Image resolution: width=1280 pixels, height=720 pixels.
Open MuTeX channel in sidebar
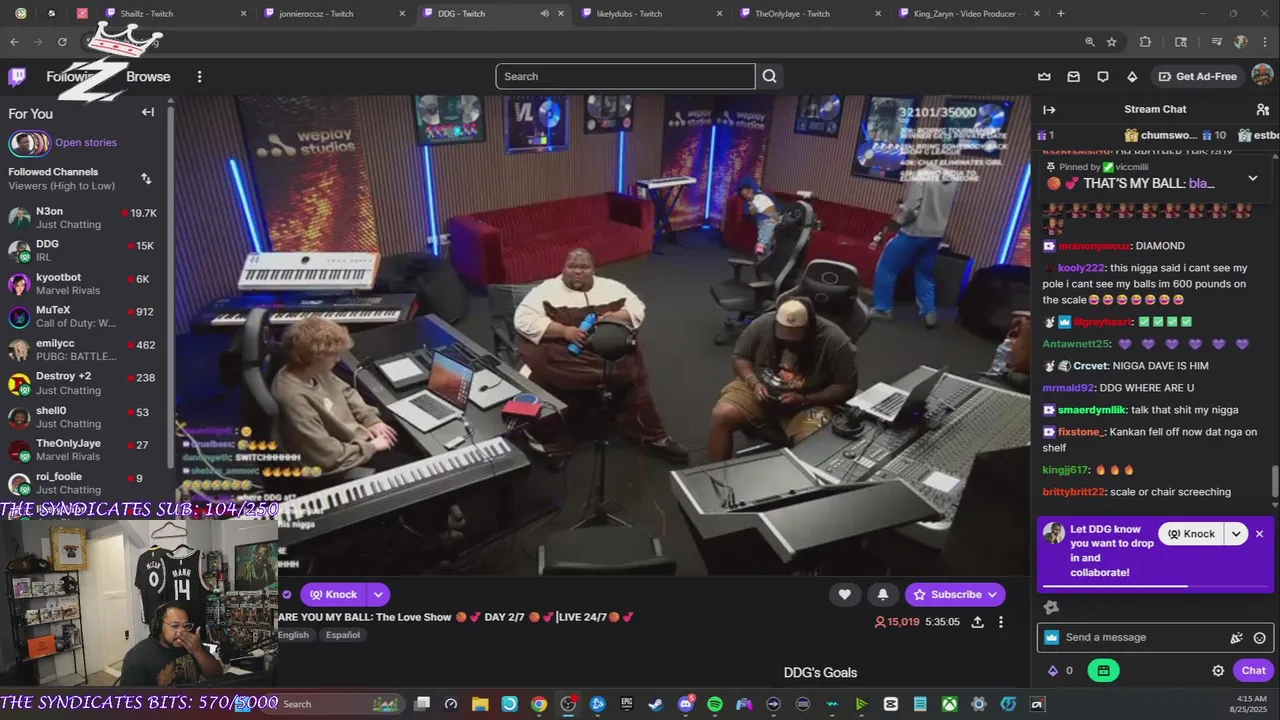84,316
